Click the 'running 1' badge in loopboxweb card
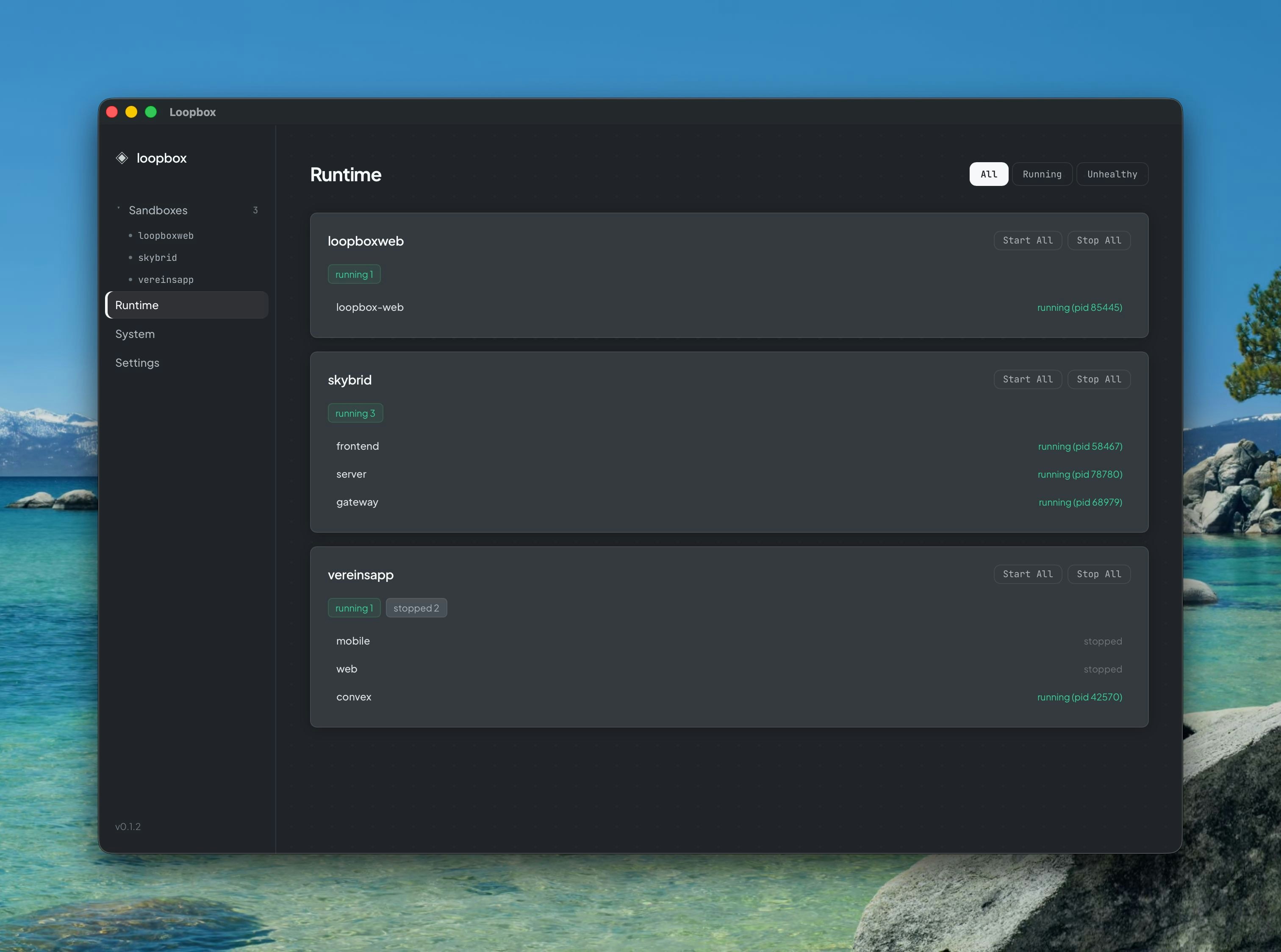The image size is (1281, 952). click(353, 274)
